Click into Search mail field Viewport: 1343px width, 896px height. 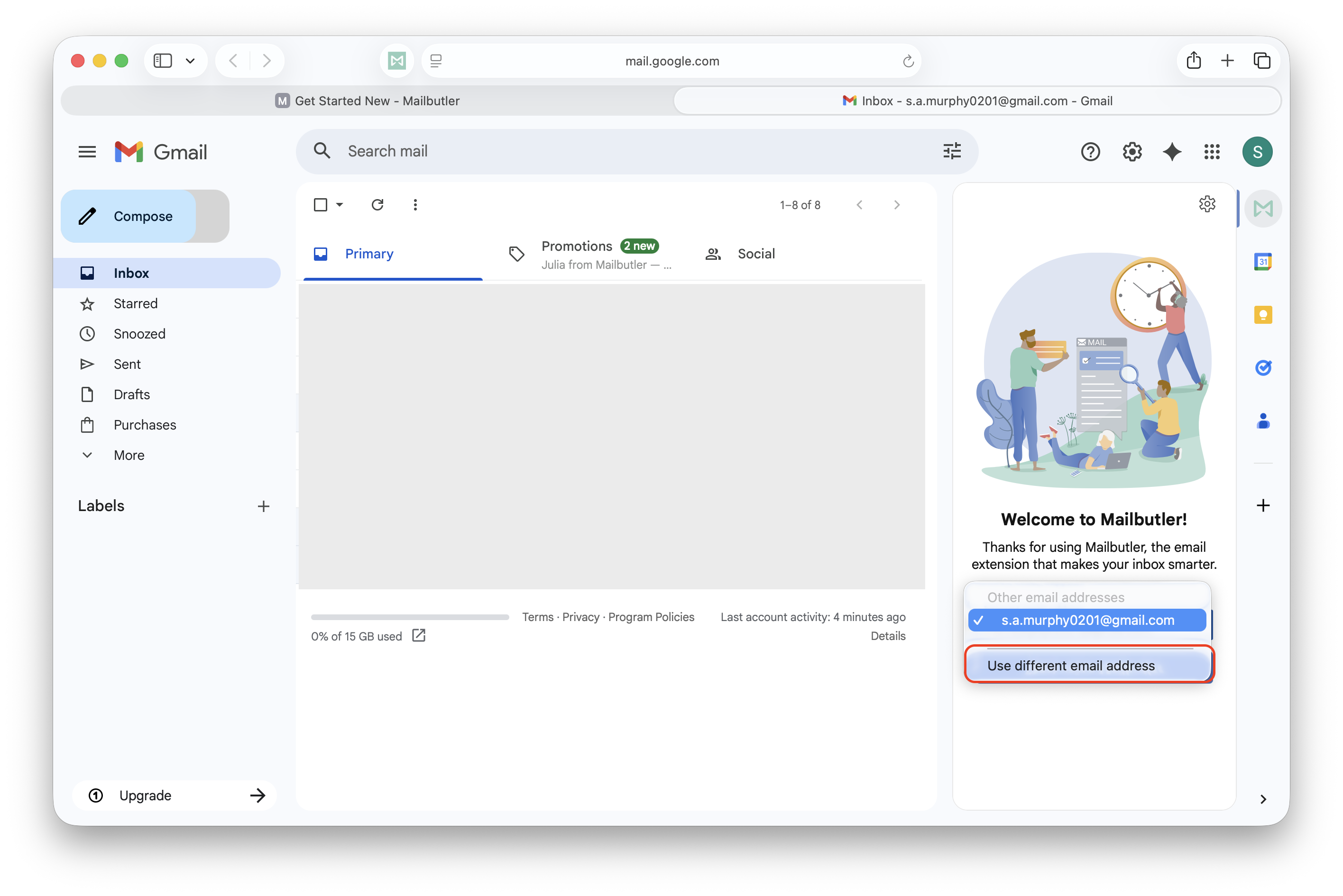637,151
